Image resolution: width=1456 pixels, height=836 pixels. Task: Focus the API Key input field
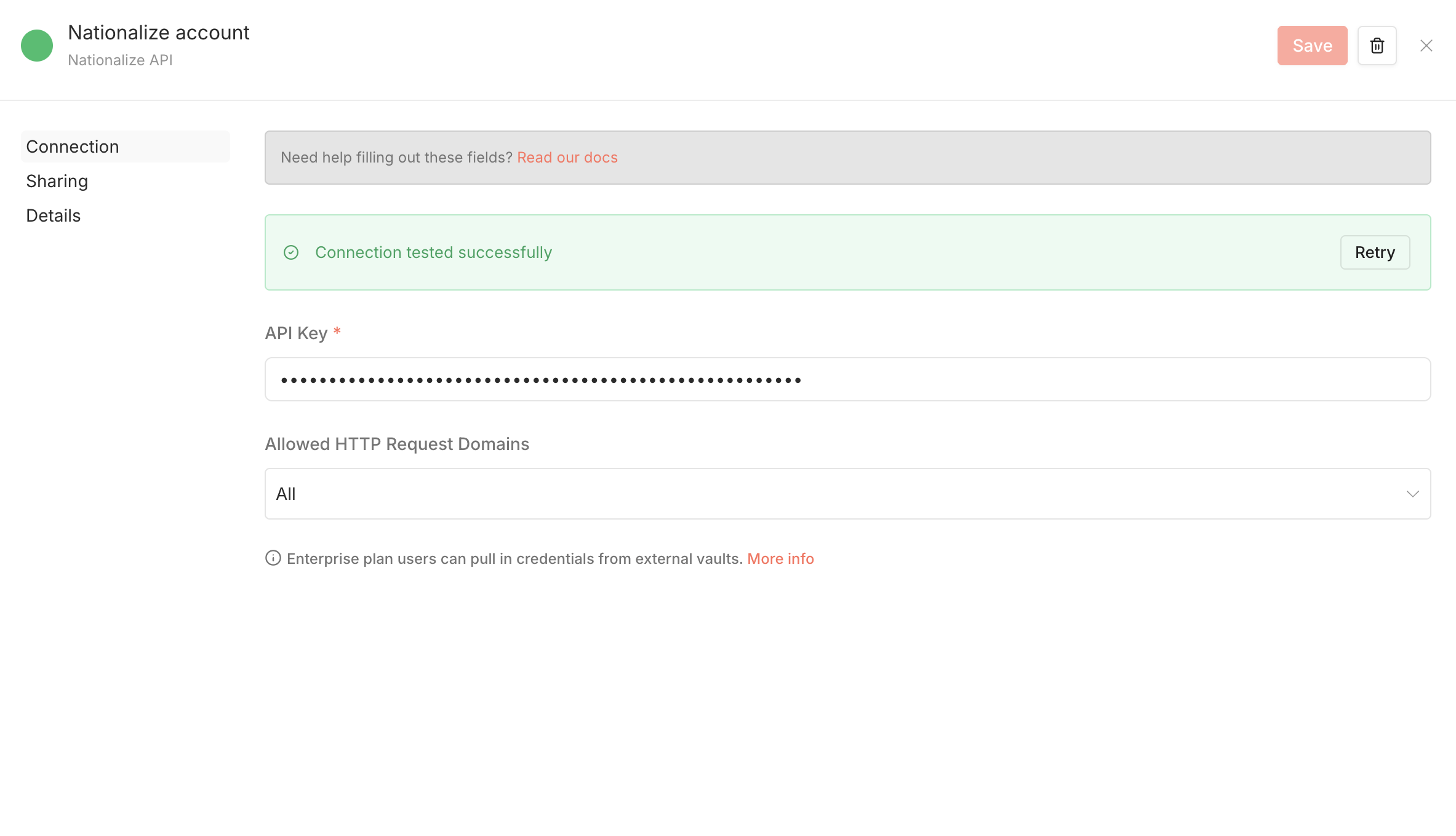(x=848, y=379)
